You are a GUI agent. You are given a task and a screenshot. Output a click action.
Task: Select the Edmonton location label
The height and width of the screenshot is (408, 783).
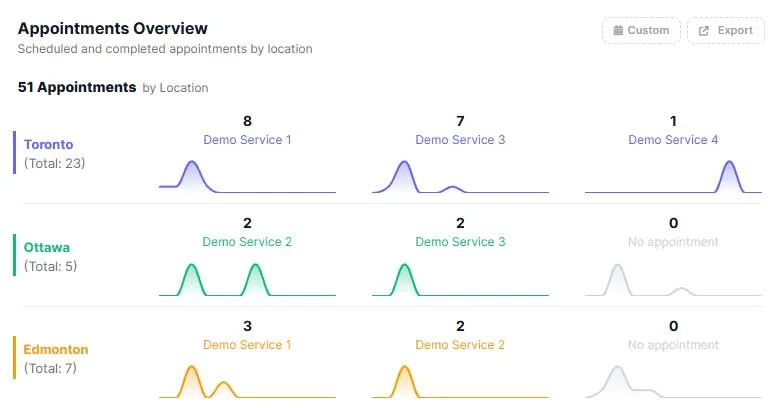pos(56,349)
